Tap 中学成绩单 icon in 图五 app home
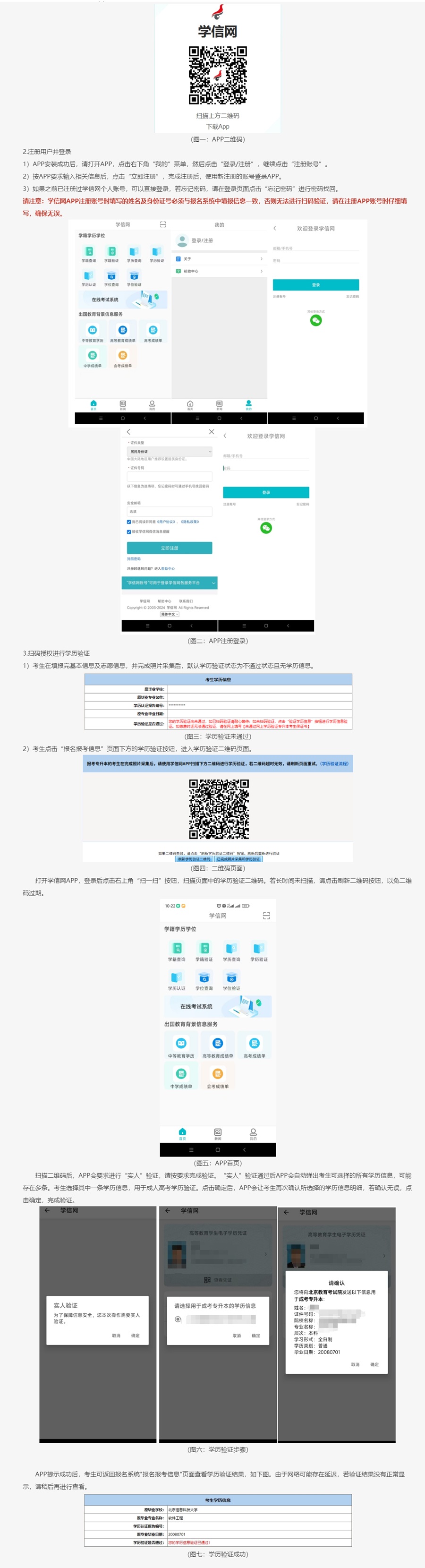Image resolution: width=425 pixels, height=1568 pixels. click(x=181, y=1073)
